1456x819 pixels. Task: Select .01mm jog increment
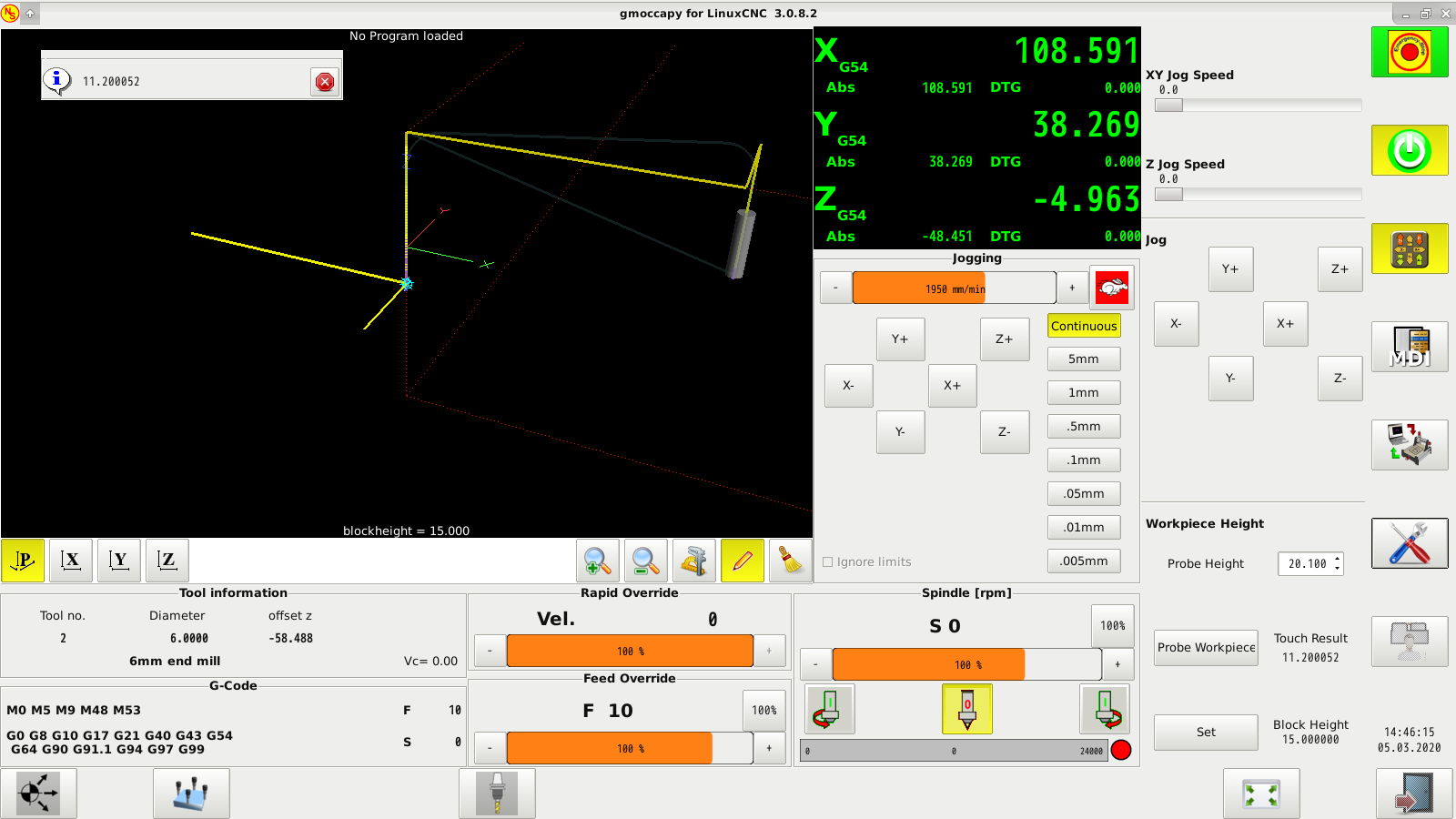pos(1084,528)
